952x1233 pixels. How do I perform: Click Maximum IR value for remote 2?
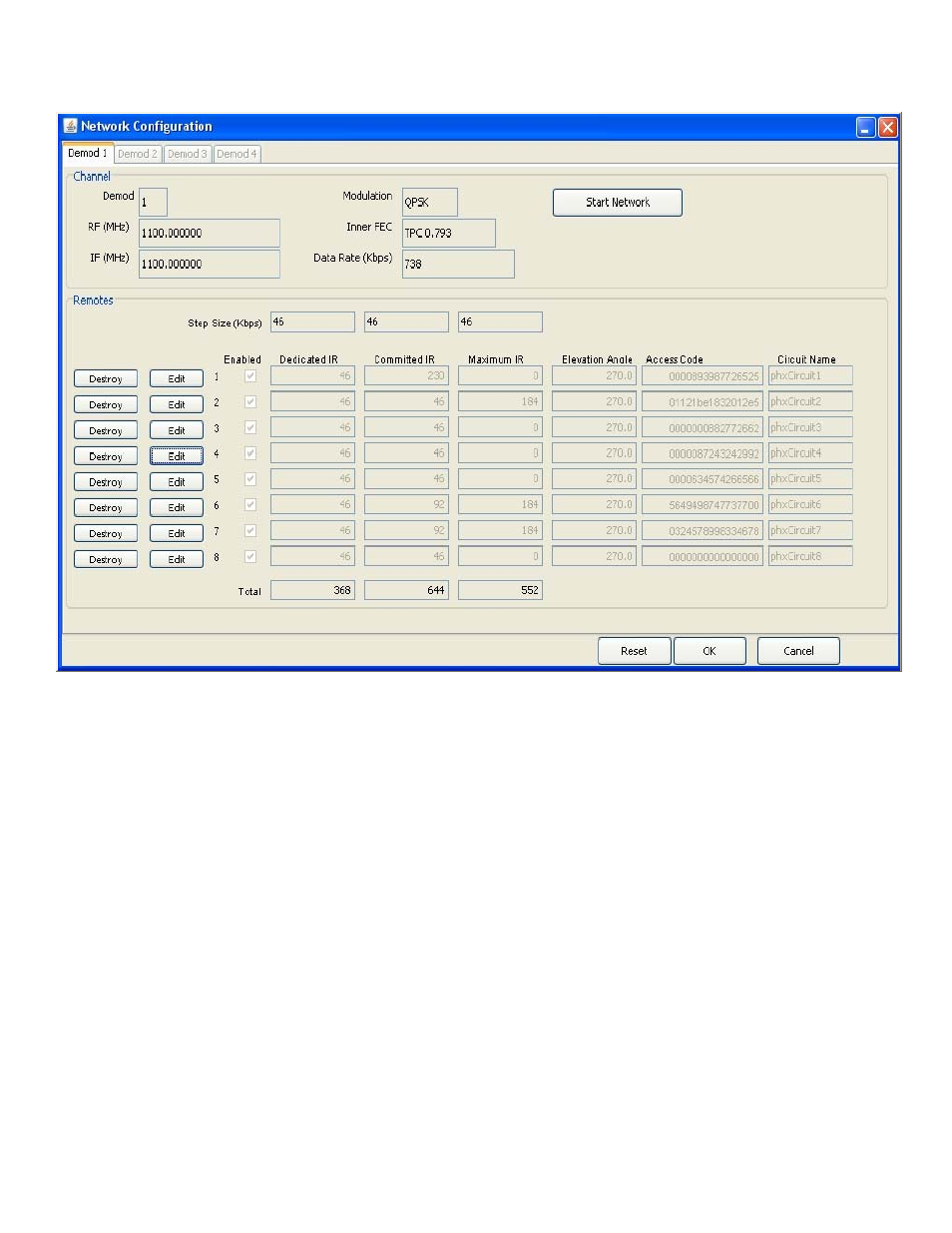pos(500,402)
